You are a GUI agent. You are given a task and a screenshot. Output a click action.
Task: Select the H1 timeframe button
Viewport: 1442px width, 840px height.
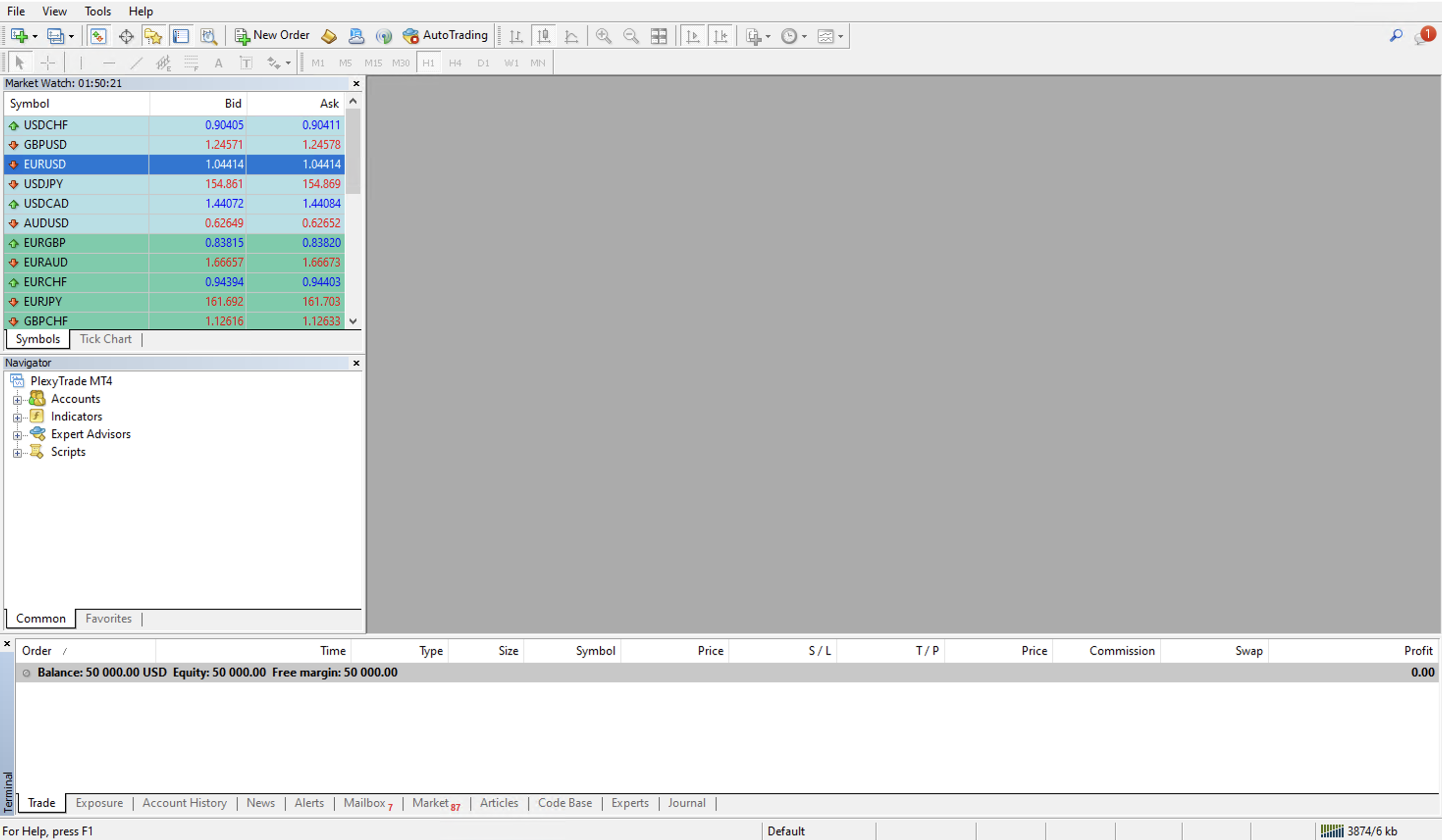[x=428, y=62]
